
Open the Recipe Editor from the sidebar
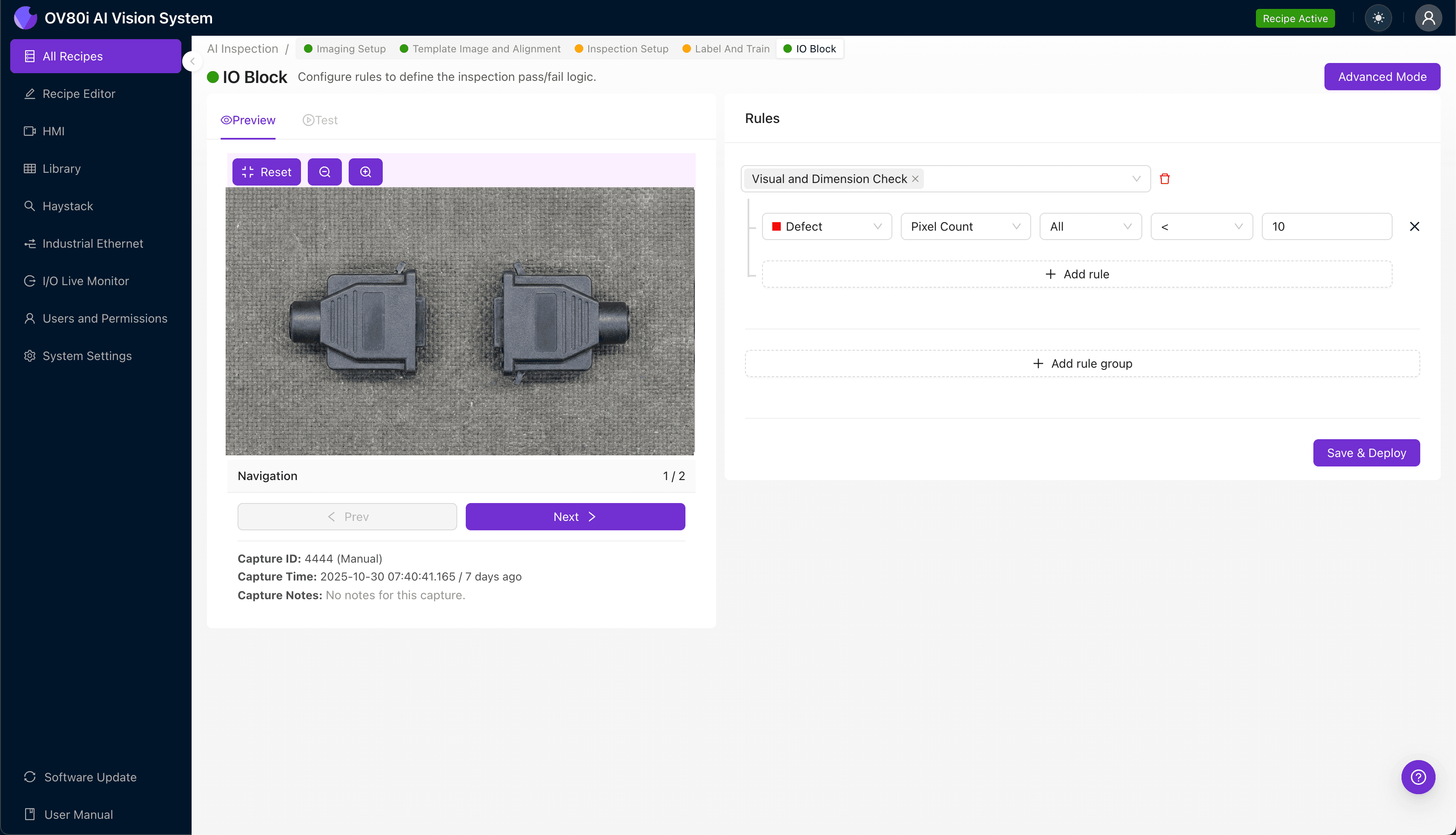[78, 94]
